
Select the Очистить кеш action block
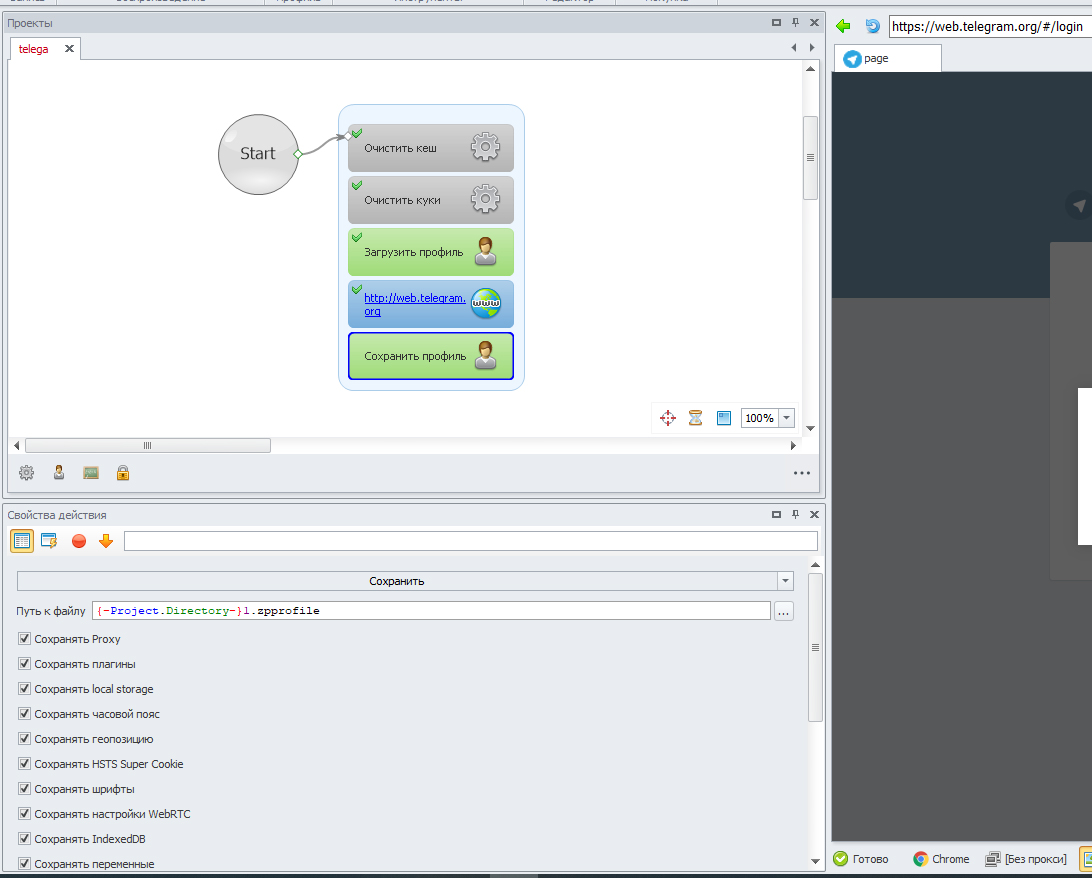(430, 148)
